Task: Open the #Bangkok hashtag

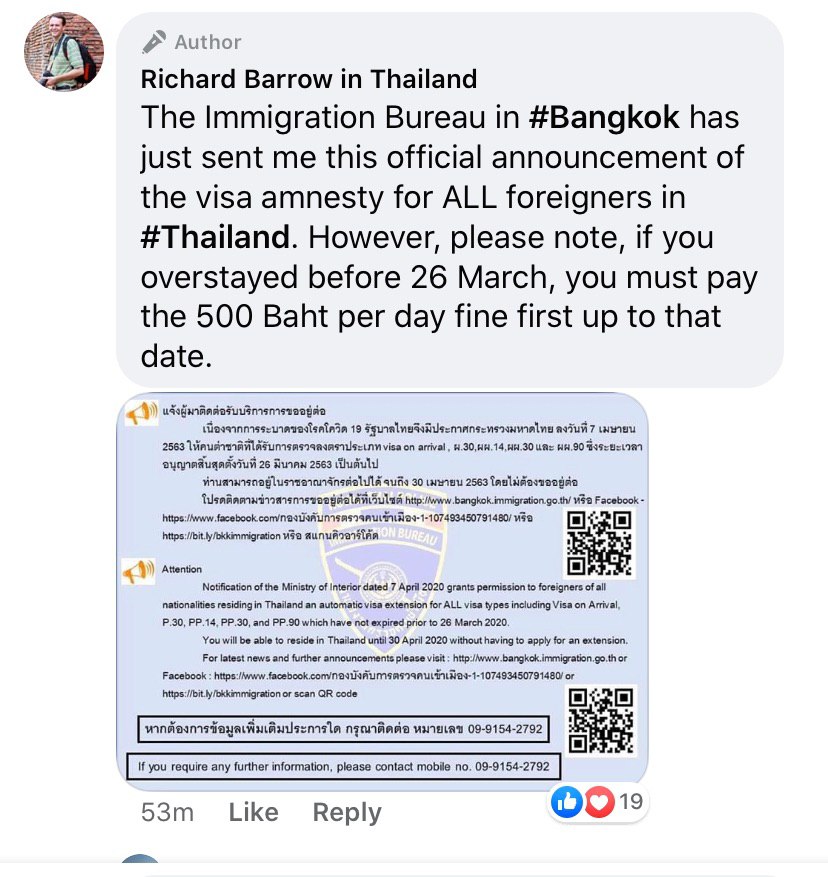Action: tap(604, 117)
